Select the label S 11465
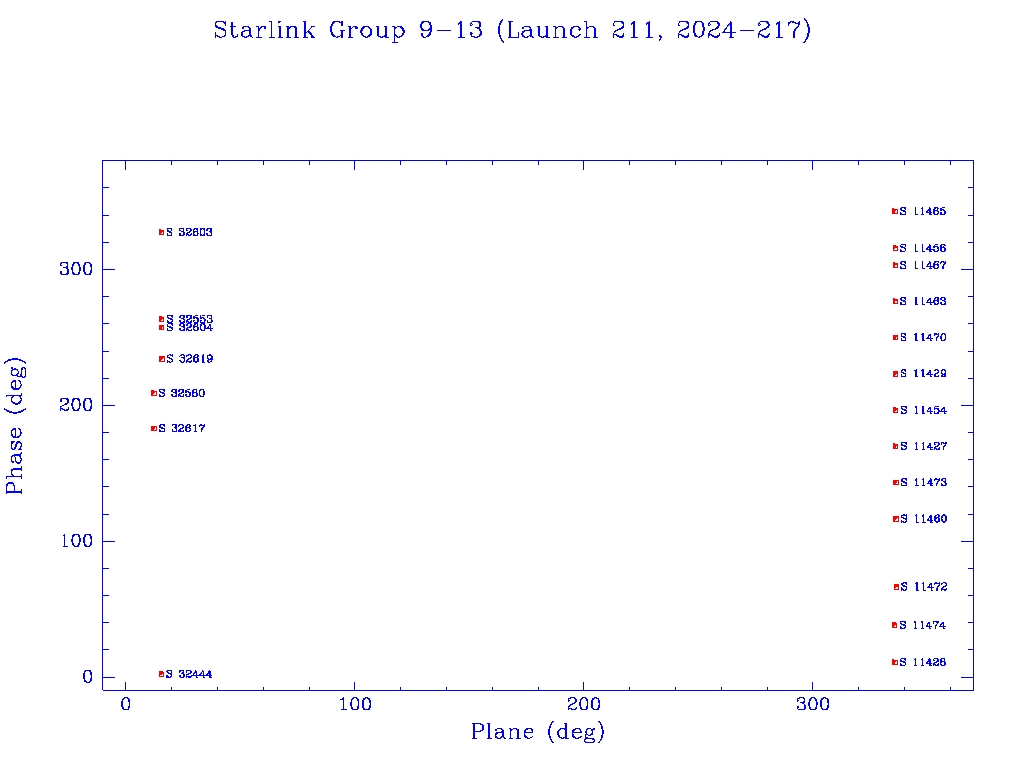The height and width of the screenshot is (768, 1024). tap(923, 211)
